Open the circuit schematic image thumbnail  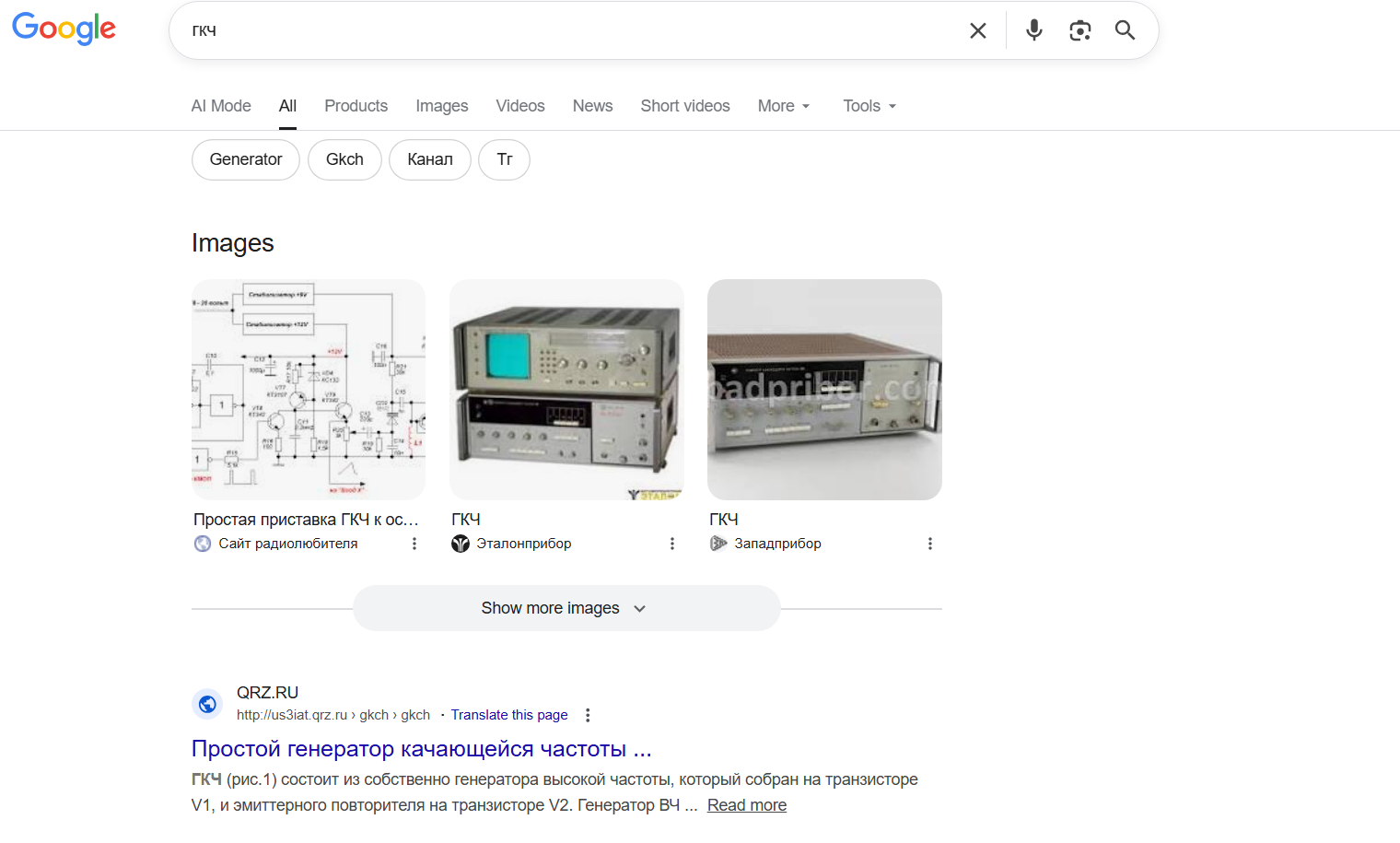309,390
